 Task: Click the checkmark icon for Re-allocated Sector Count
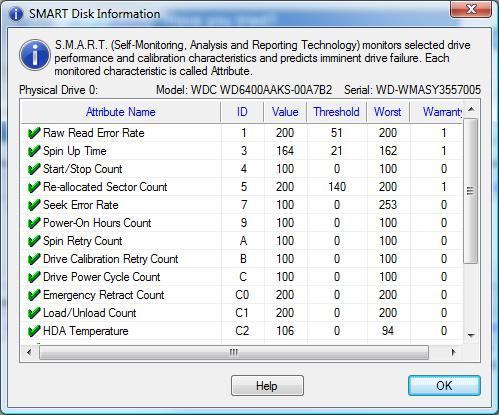[x=34, y=187]
